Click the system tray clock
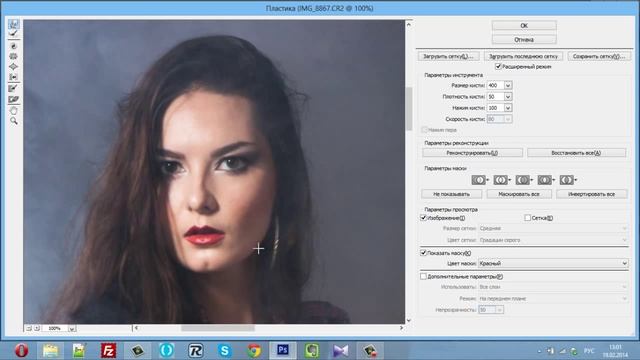The image size is (640, 360). [x=615, y=351]
